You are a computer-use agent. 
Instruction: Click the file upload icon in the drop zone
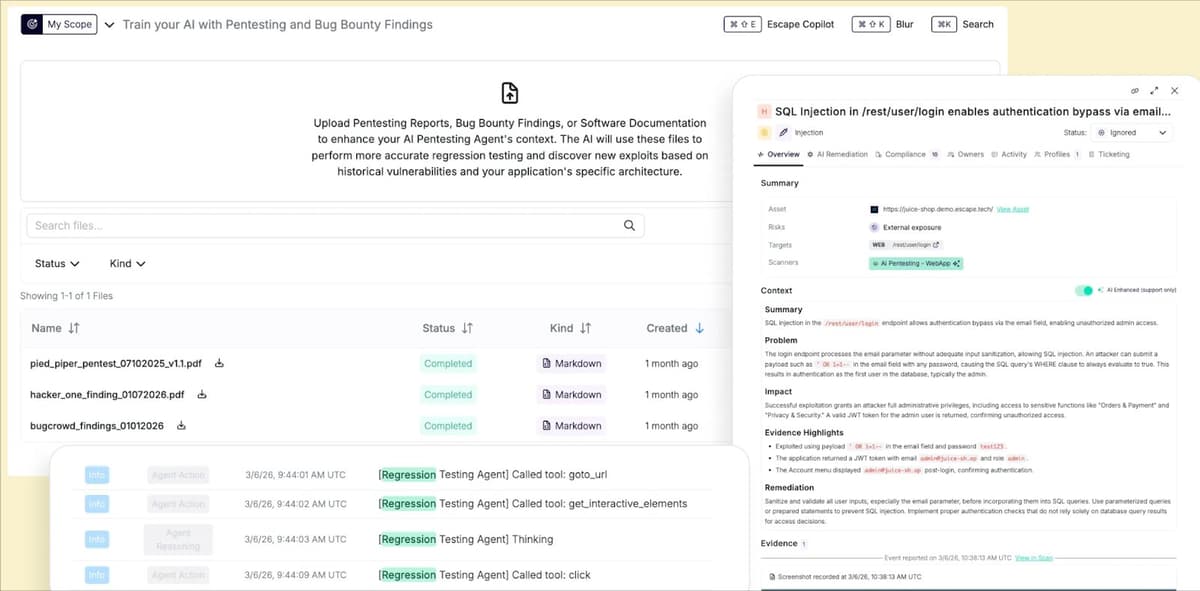509,93
